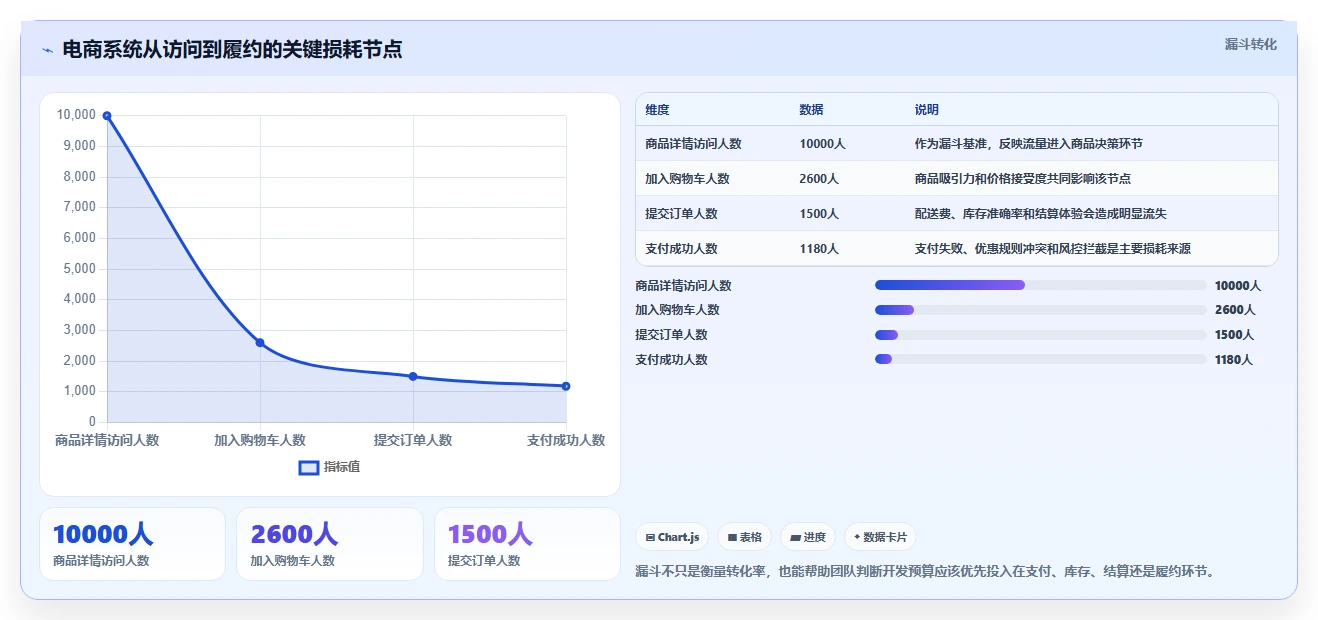Select table cell 商品详情访问人数
1318x620 pixels.
(693, 144)
